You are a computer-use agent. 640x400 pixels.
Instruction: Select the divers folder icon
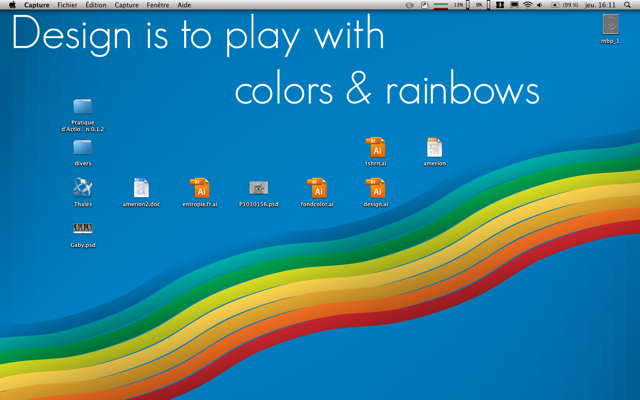(82, 147)
